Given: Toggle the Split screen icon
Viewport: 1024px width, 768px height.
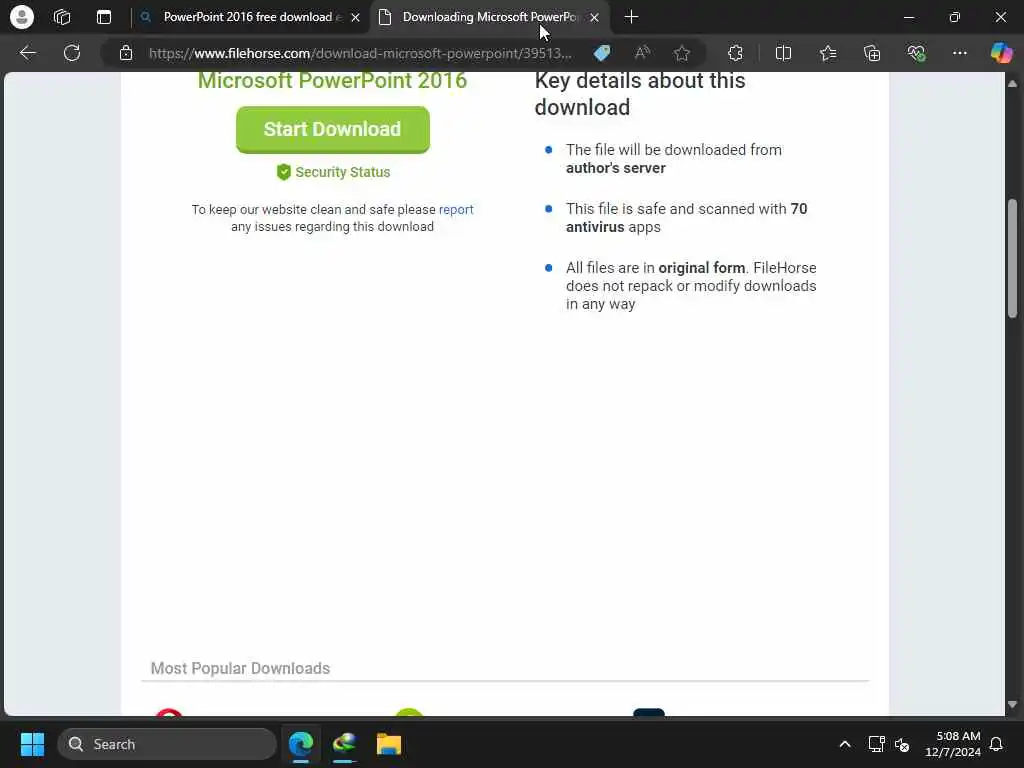Looking at the screenshot, I should click(x=783, y=53).
